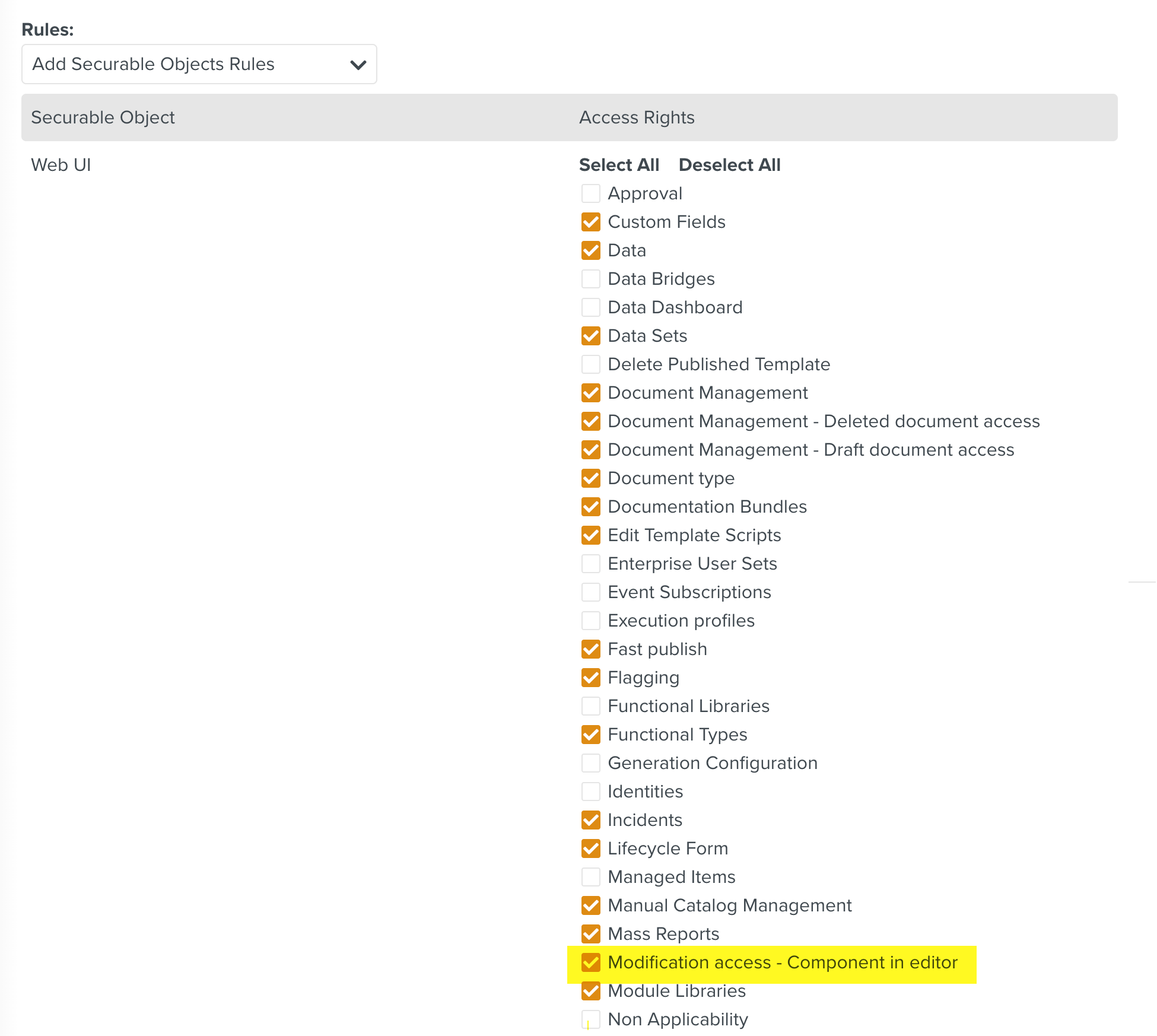Uncheck the Fast publish checkbox
Image resolution: width=1157 pixels, height=1036 pixels.
point(590,649)
